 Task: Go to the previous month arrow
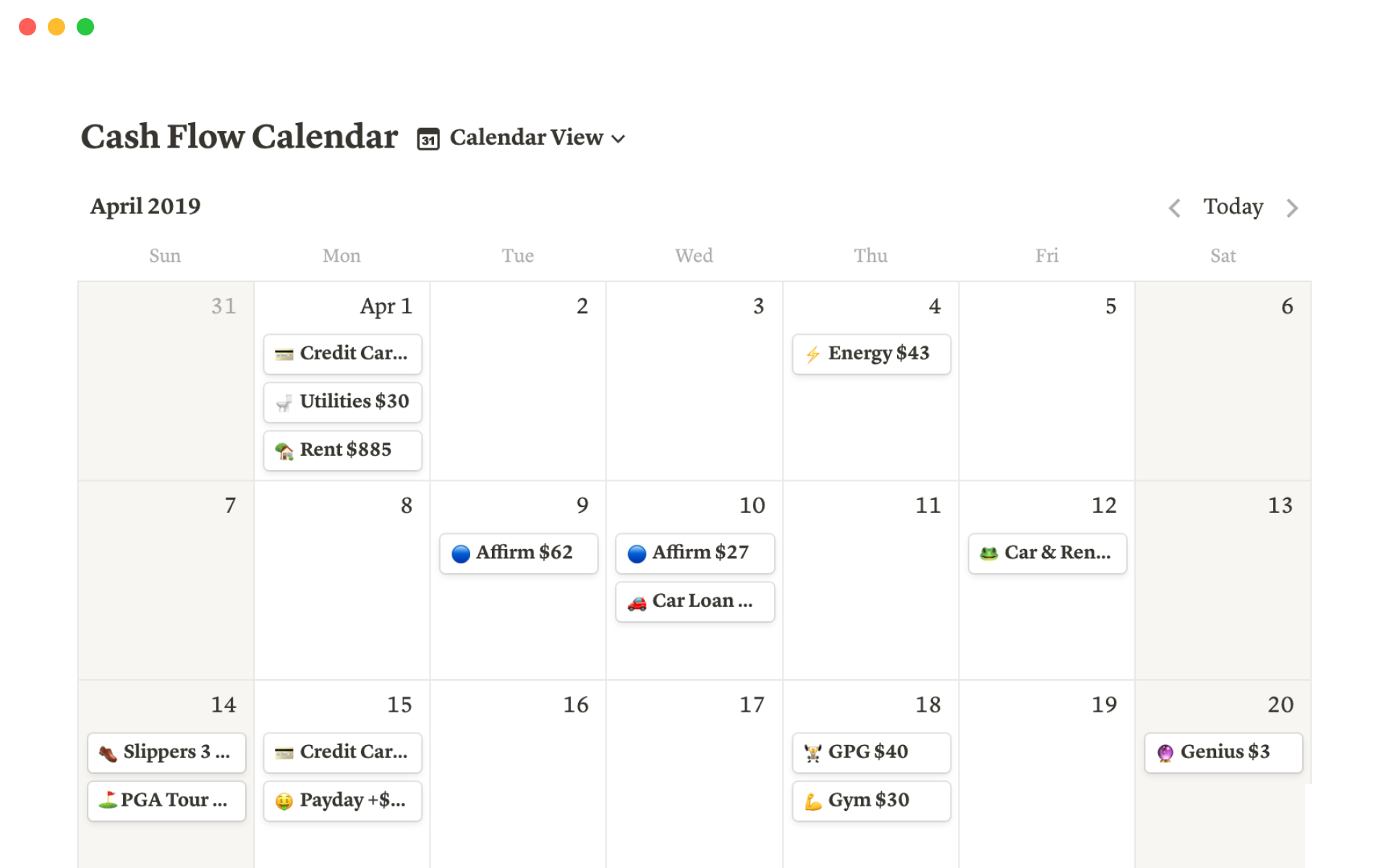(x=1174, y=208)
